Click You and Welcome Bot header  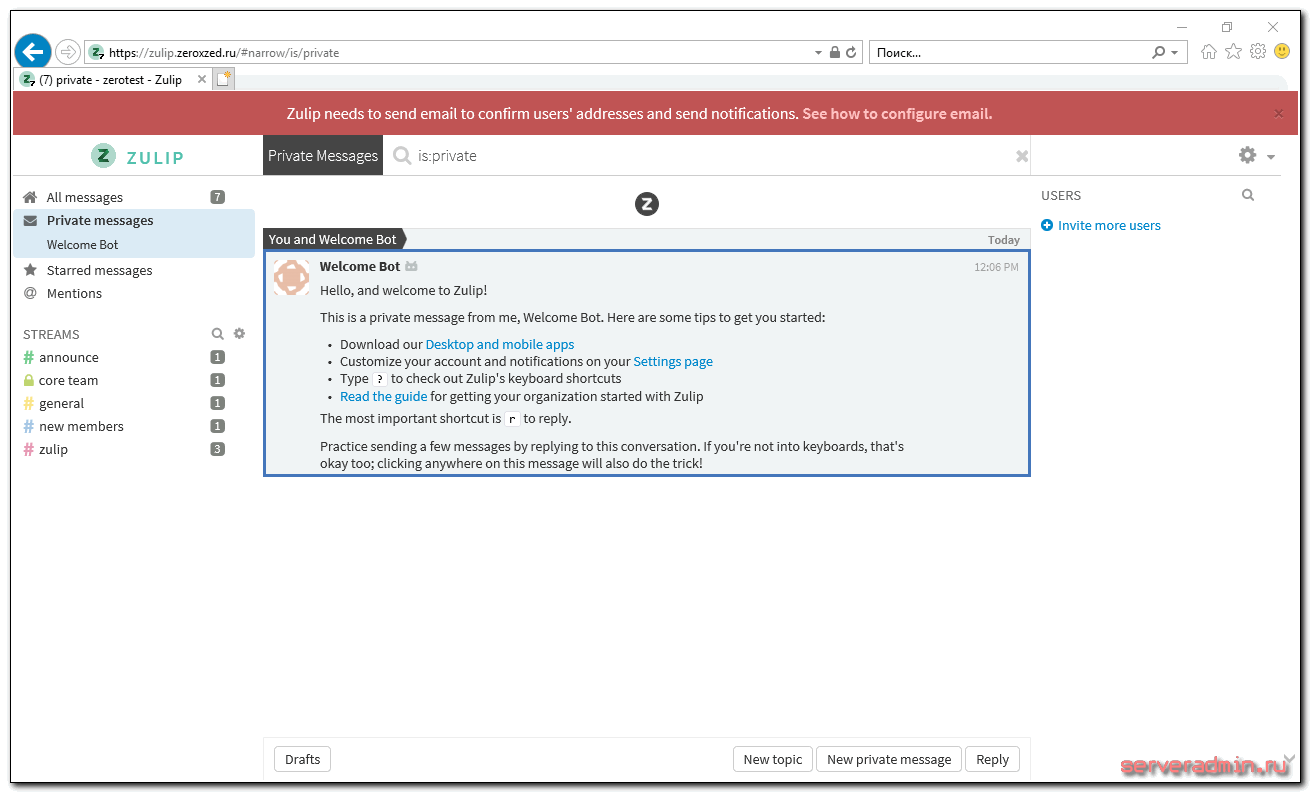(333, 239)
